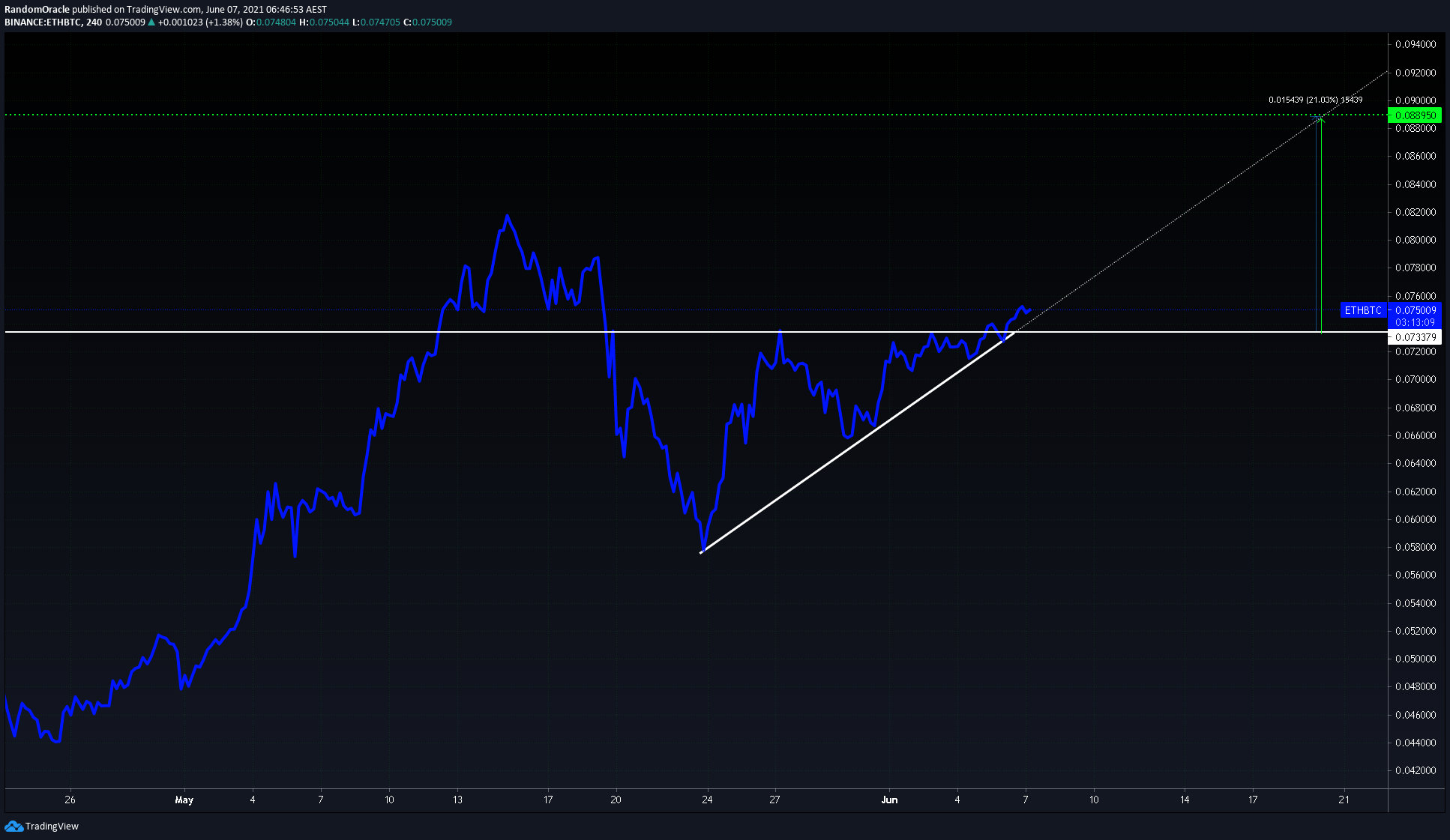Viewport: 1450px width, 840px height.
Task: Click the 0.070000 price axis label
Action: pos(1416,379)
